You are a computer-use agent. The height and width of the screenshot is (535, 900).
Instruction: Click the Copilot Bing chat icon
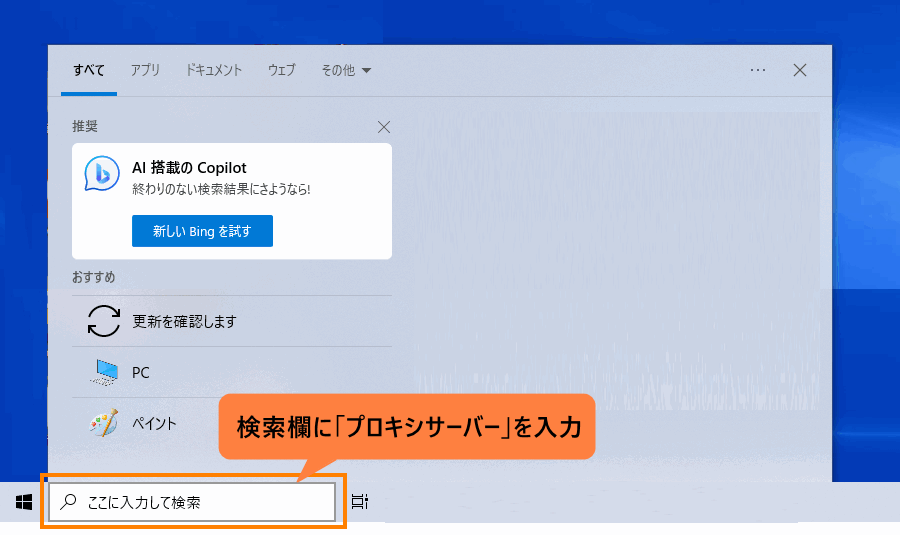[x=102, y=173]
